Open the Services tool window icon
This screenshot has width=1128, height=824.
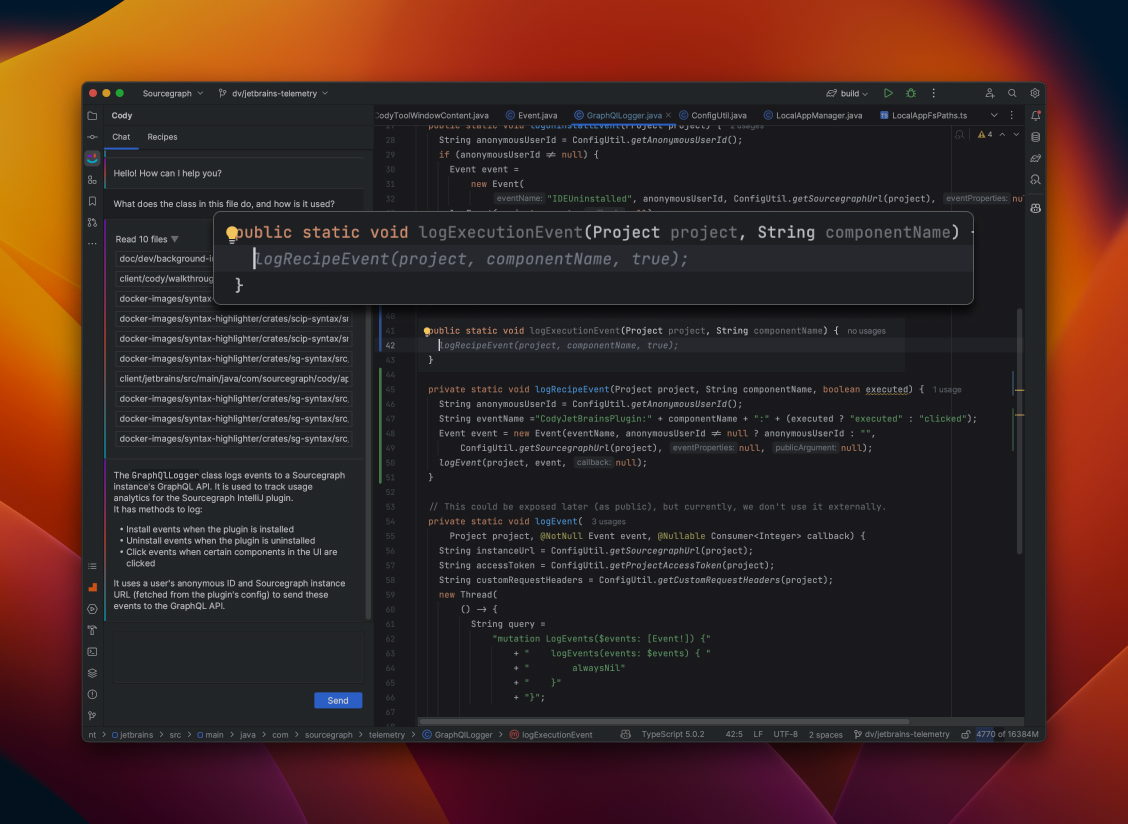(92, 609)
